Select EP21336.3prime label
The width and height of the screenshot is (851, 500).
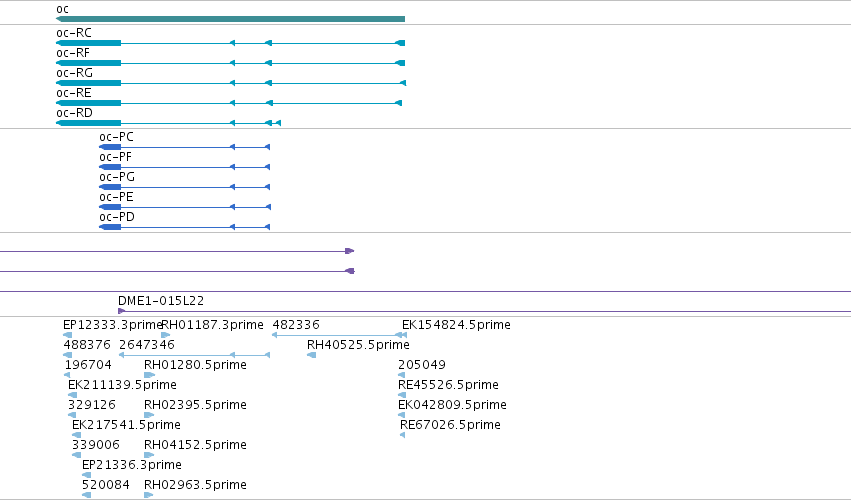click(132, 466)
